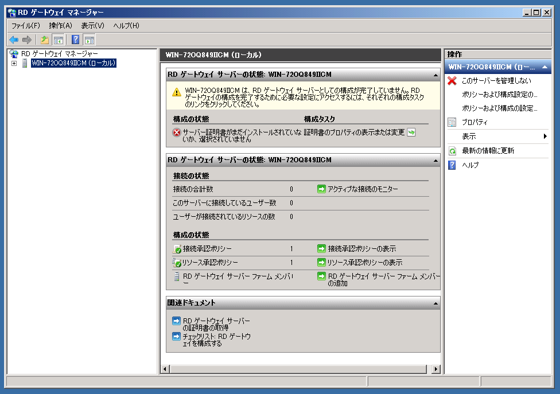Click green arrow icon for アクティブな接続のモニター
Image resolution: width=560 pixels, height=394 pixels.
tap(321, 189)
